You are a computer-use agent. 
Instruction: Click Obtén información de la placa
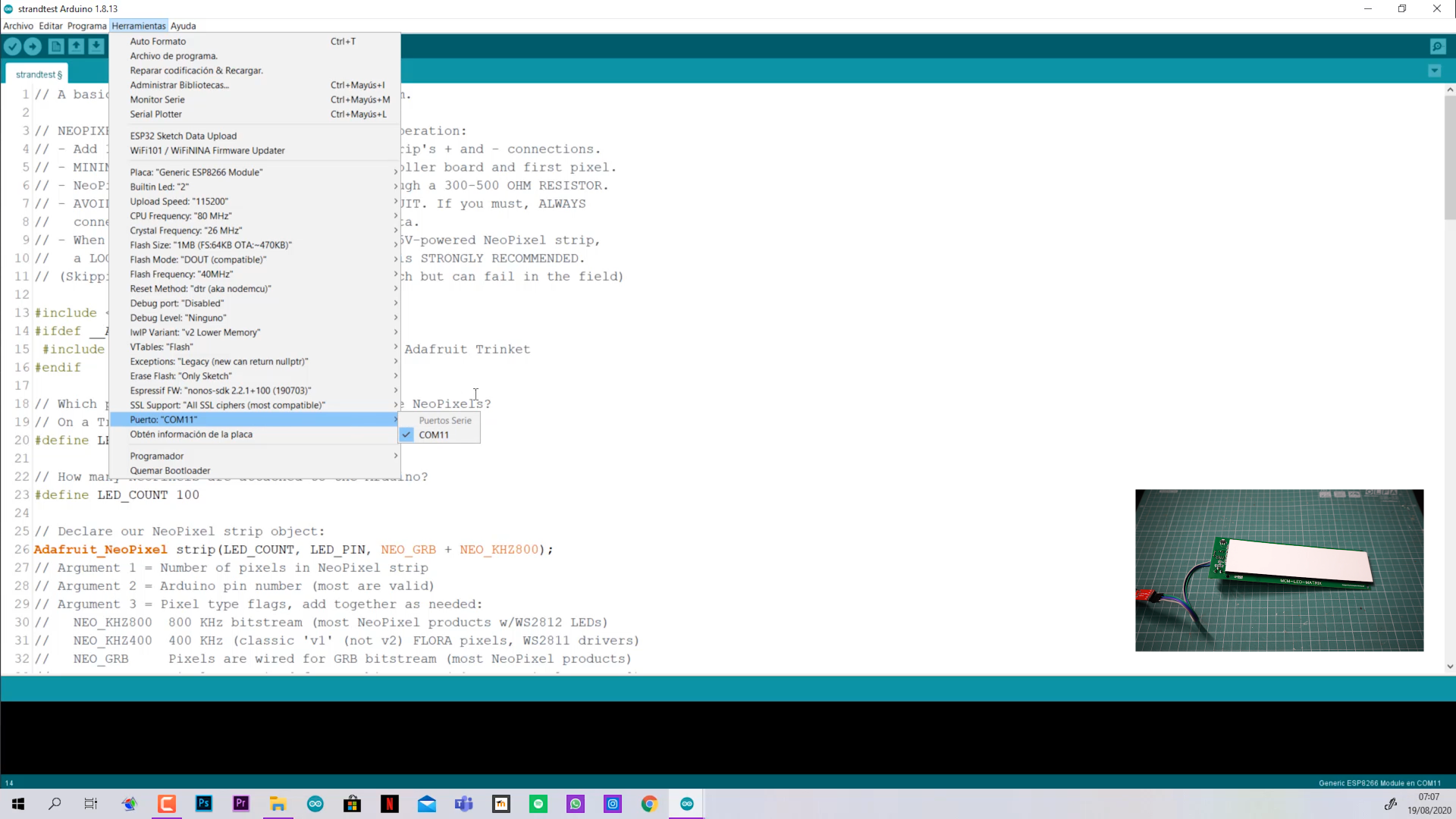tap(190, 433)
